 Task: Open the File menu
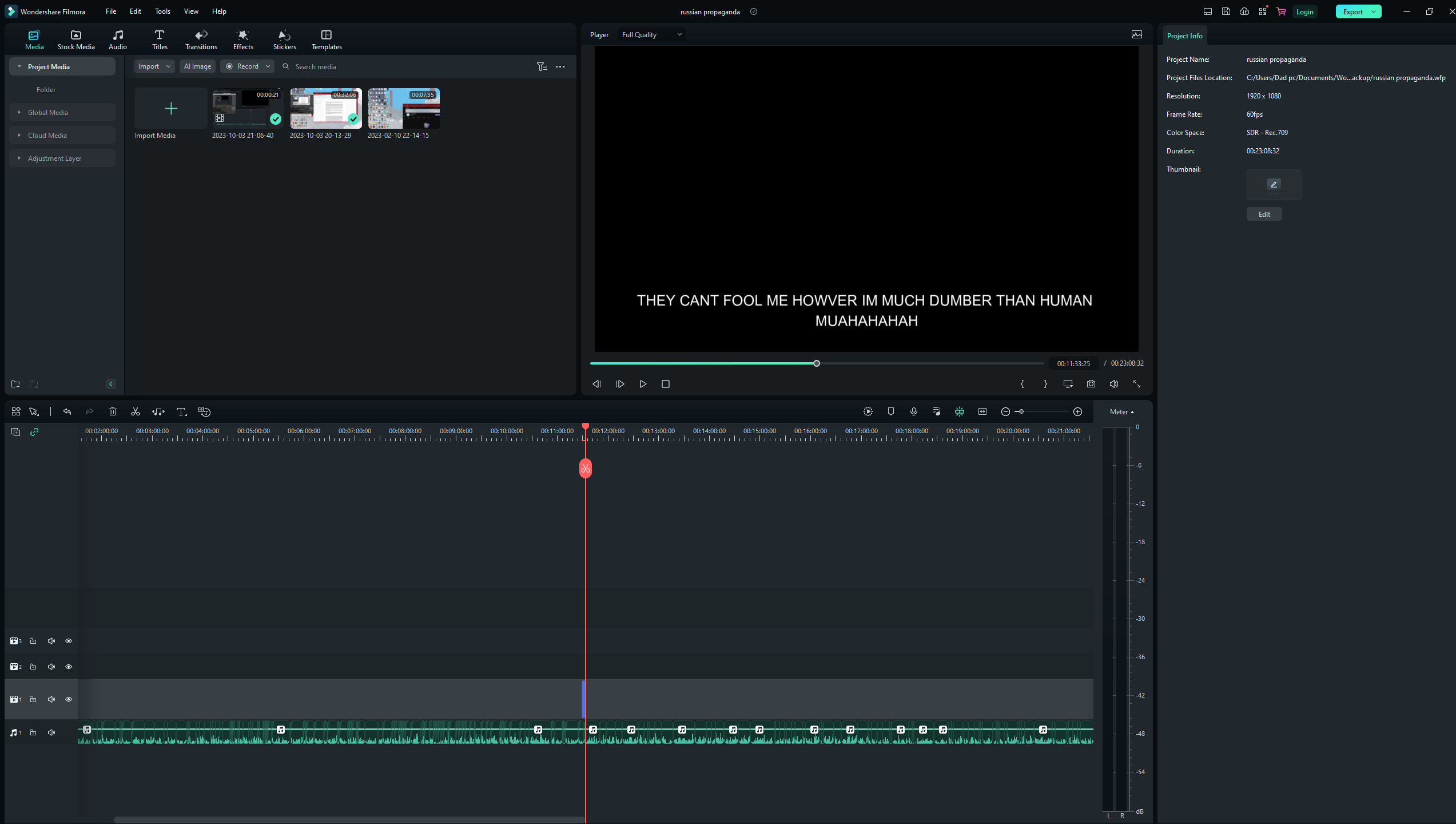pyautogui.click(x=111, y=11)
